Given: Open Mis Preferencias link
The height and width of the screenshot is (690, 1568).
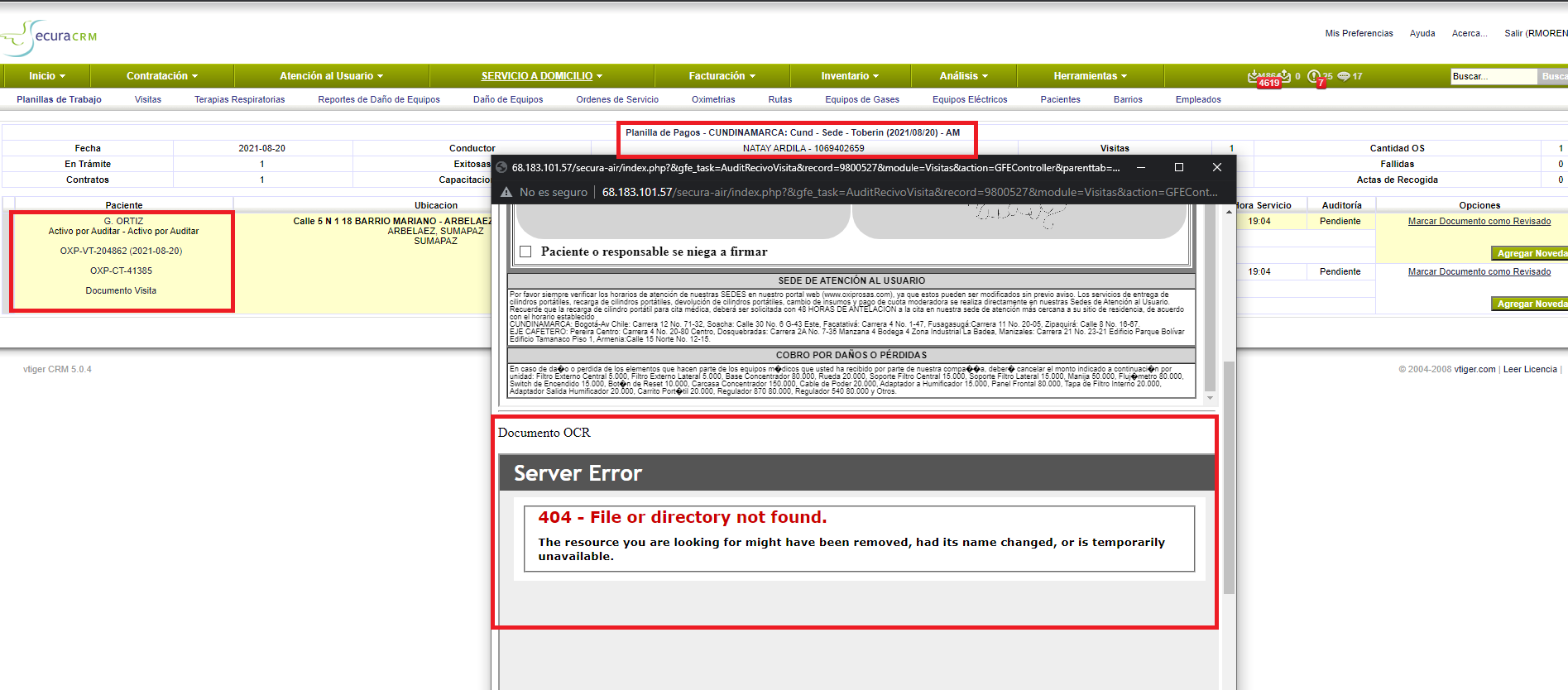Looking at the screenshot, I should [1359, 34].
